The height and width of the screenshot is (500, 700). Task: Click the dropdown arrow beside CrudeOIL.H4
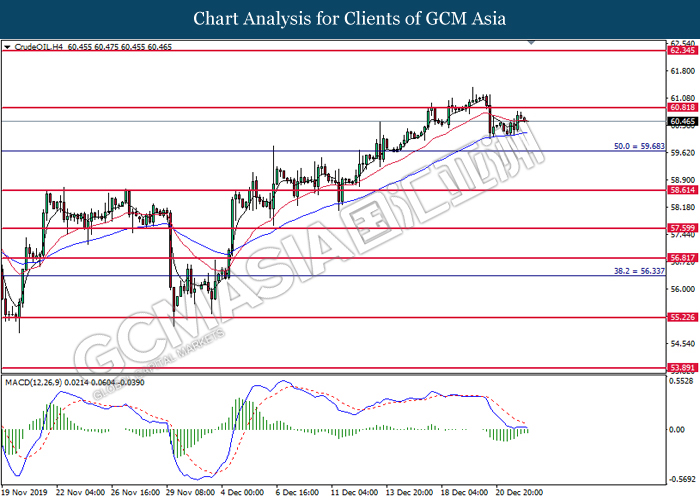click(x=7, y=47)
